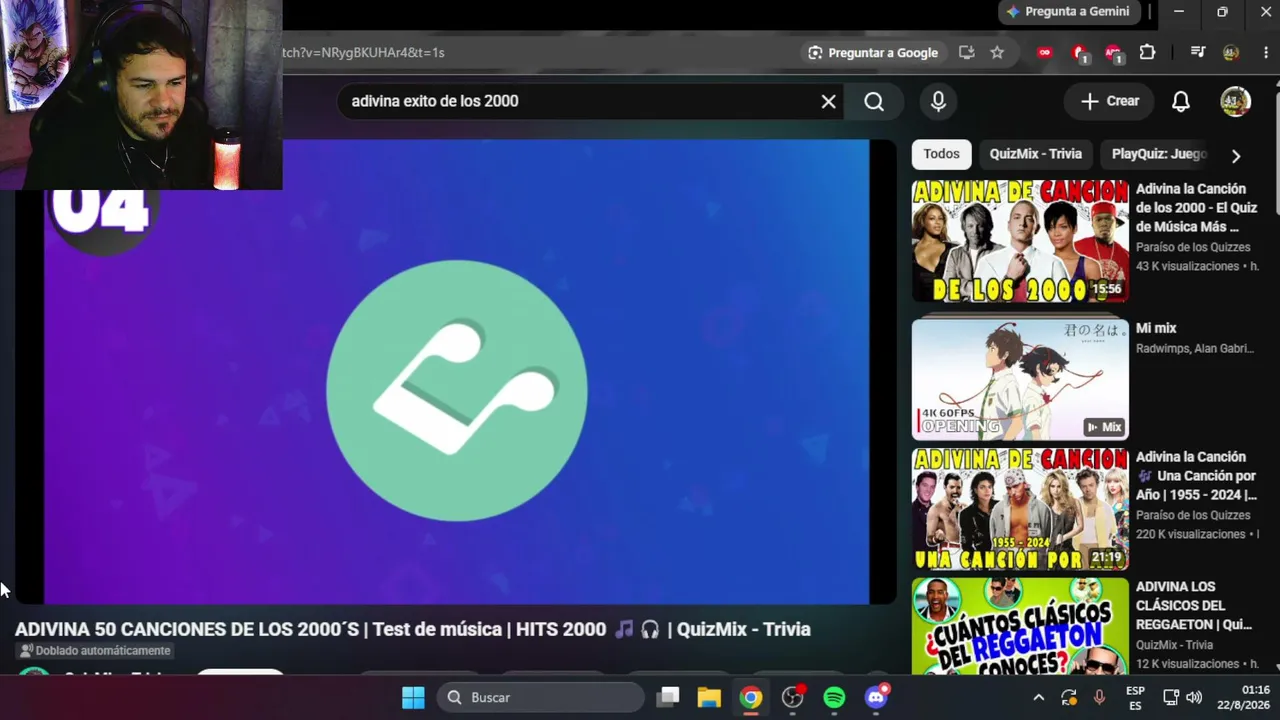Click title 'ADIVINA LOS CLÁSICOS DEL REGGAETON'
Viewport: 1280px width, 720px height.
(1194, 605)
